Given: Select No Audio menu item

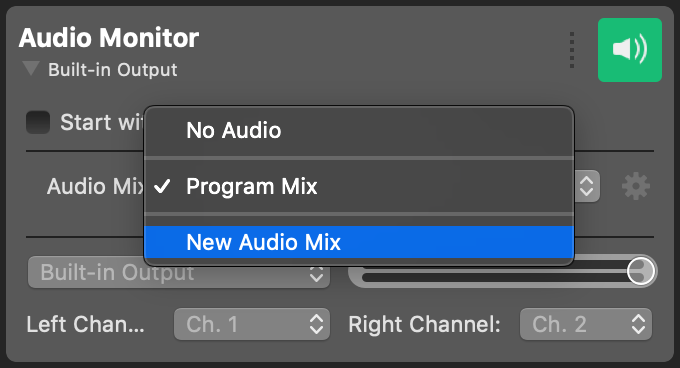Looking at the screenshot, I should click(x=359, y=130).
